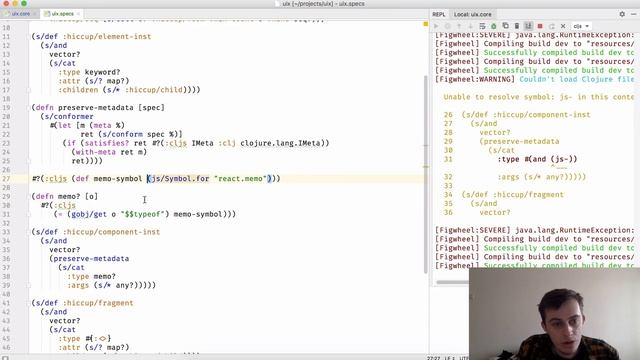Click the interrupt evaluation icon in REPL toolbar
The height and width of the screenshot is (360, 640).
click(x=447, y=26)
